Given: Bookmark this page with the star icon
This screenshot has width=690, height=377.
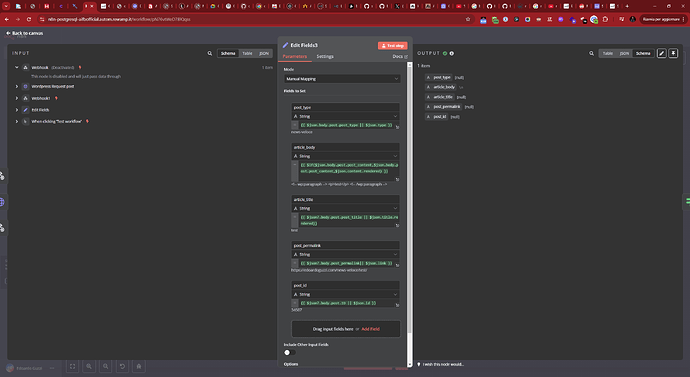Looking at the screenshot, I should click(x=468, y=19).
